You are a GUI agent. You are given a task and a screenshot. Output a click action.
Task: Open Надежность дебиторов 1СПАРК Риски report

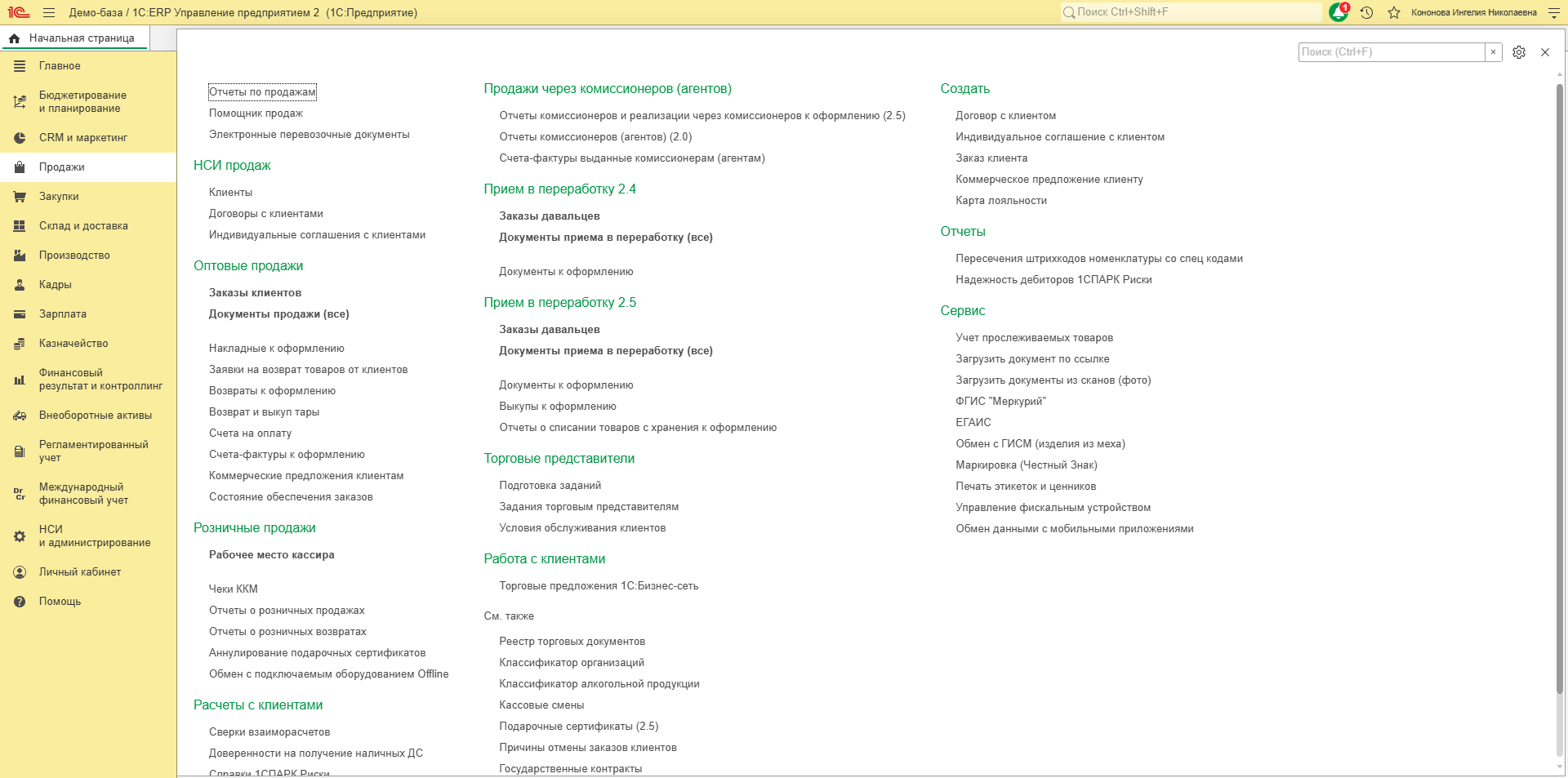point(1053,280)
